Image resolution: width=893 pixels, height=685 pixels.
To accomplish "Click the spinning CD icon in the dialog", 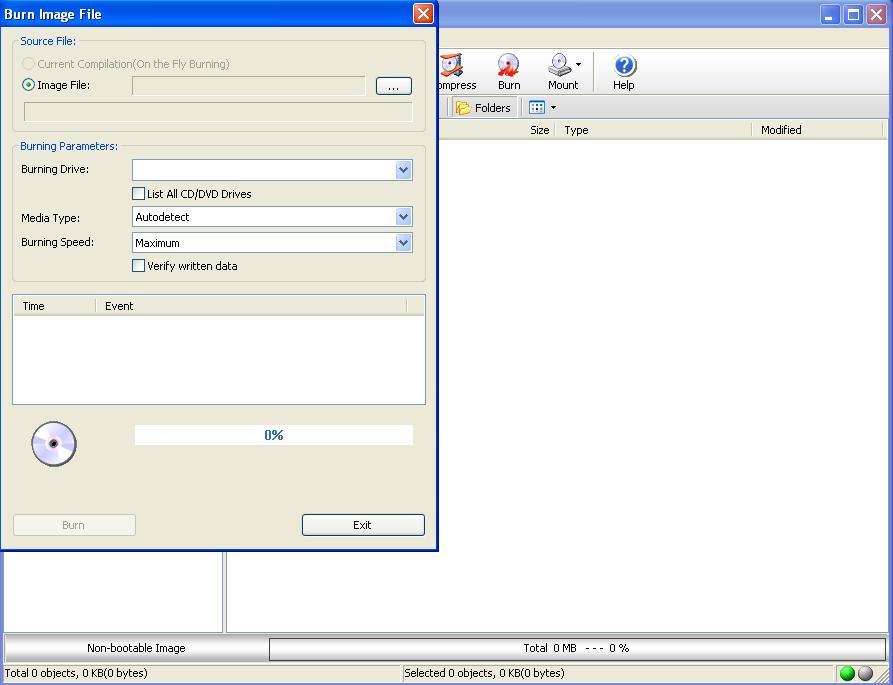I will tap(54, 444).
